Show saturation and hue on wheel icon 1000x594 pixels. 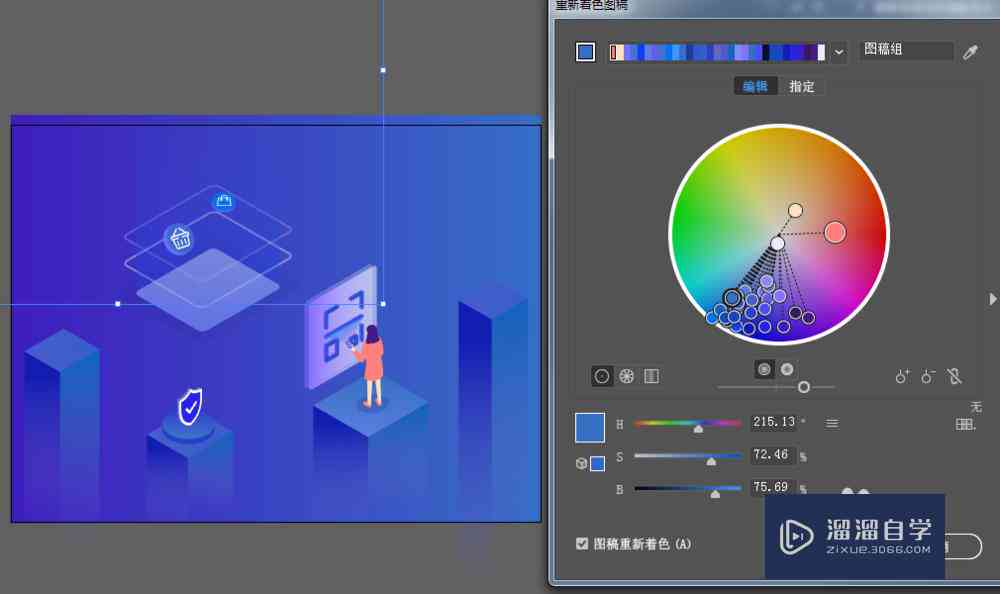point(764,369)
